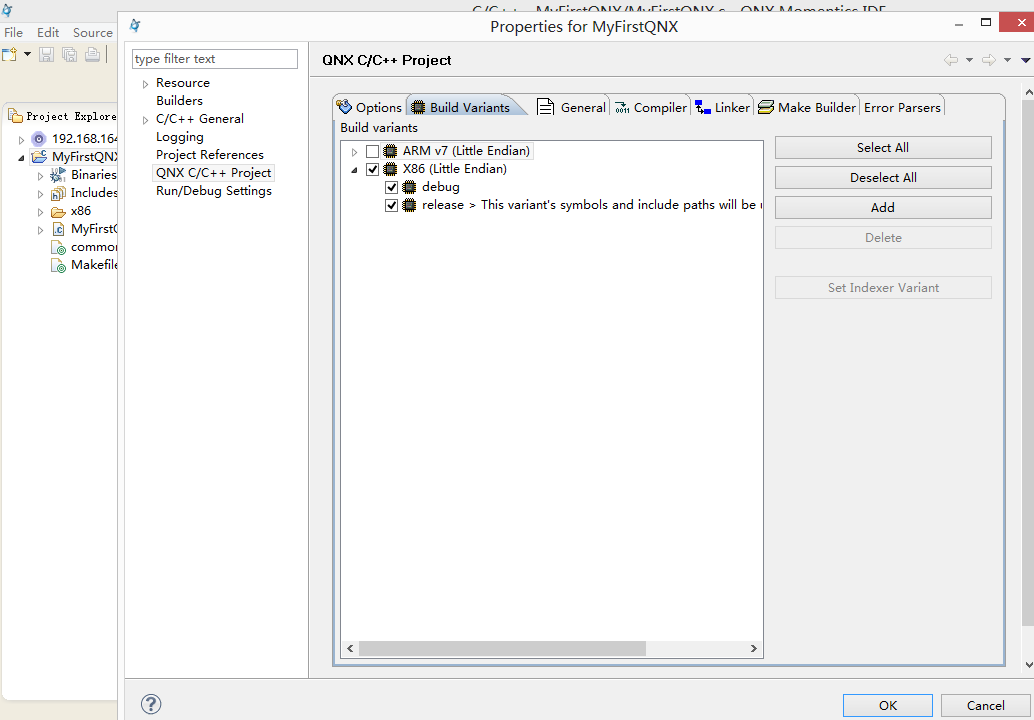Click the Compiler tab binary icon
The image size is (1034, 720).
[622, 107]
